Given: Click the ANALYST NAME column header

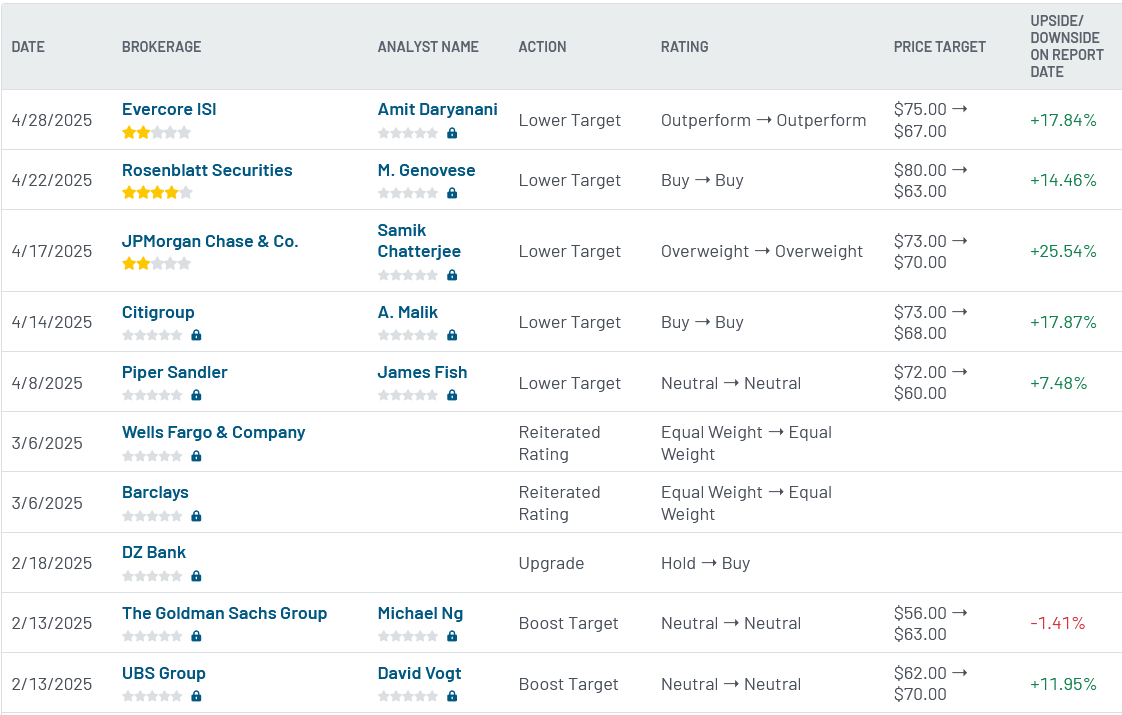Looking at the screenshot, I should 428,47.
